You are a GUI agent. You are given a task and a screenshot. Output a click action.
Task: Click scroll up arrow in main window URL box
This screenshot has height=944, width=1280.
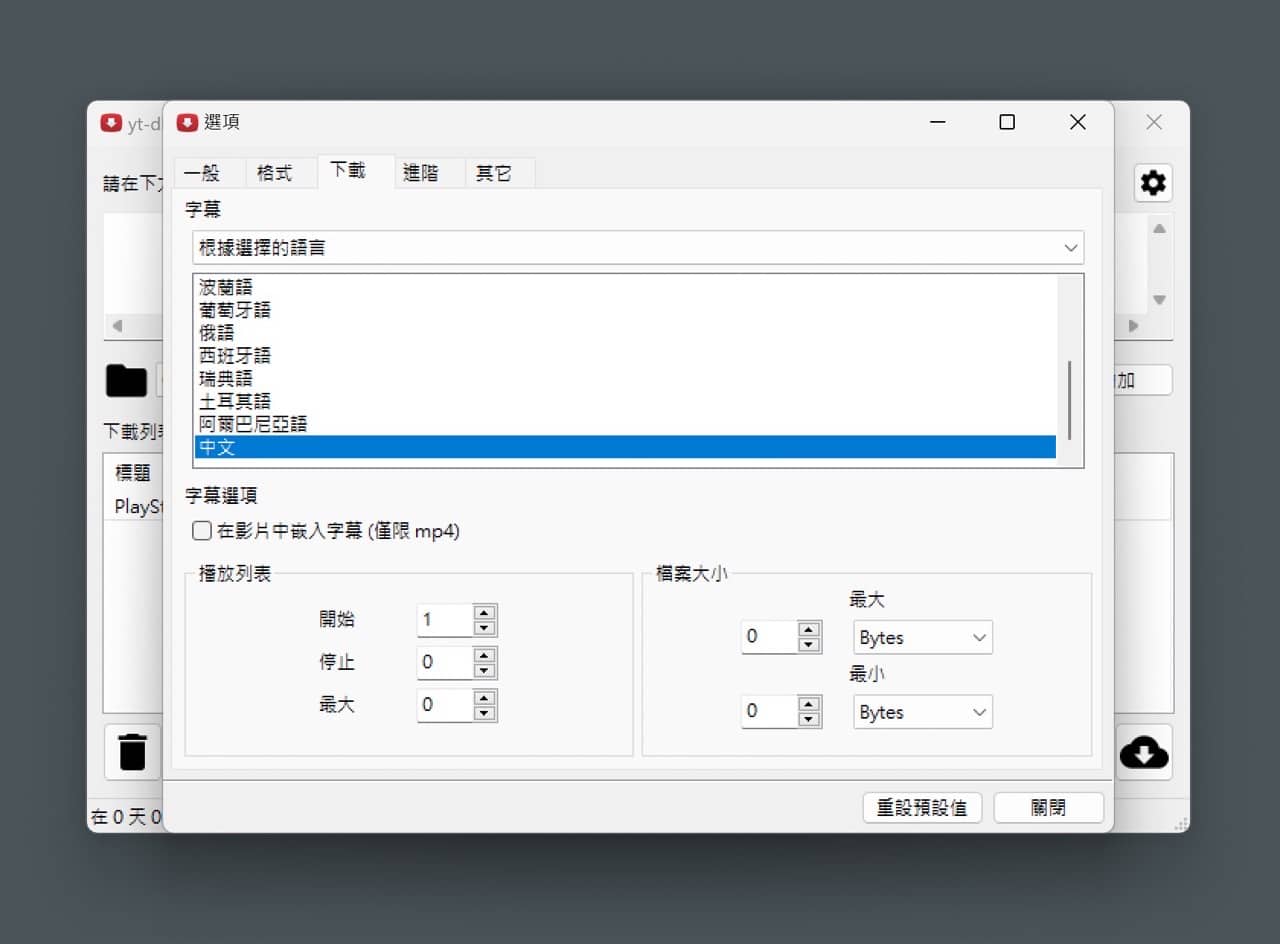pyautogui.click(x=1159, y=228)
